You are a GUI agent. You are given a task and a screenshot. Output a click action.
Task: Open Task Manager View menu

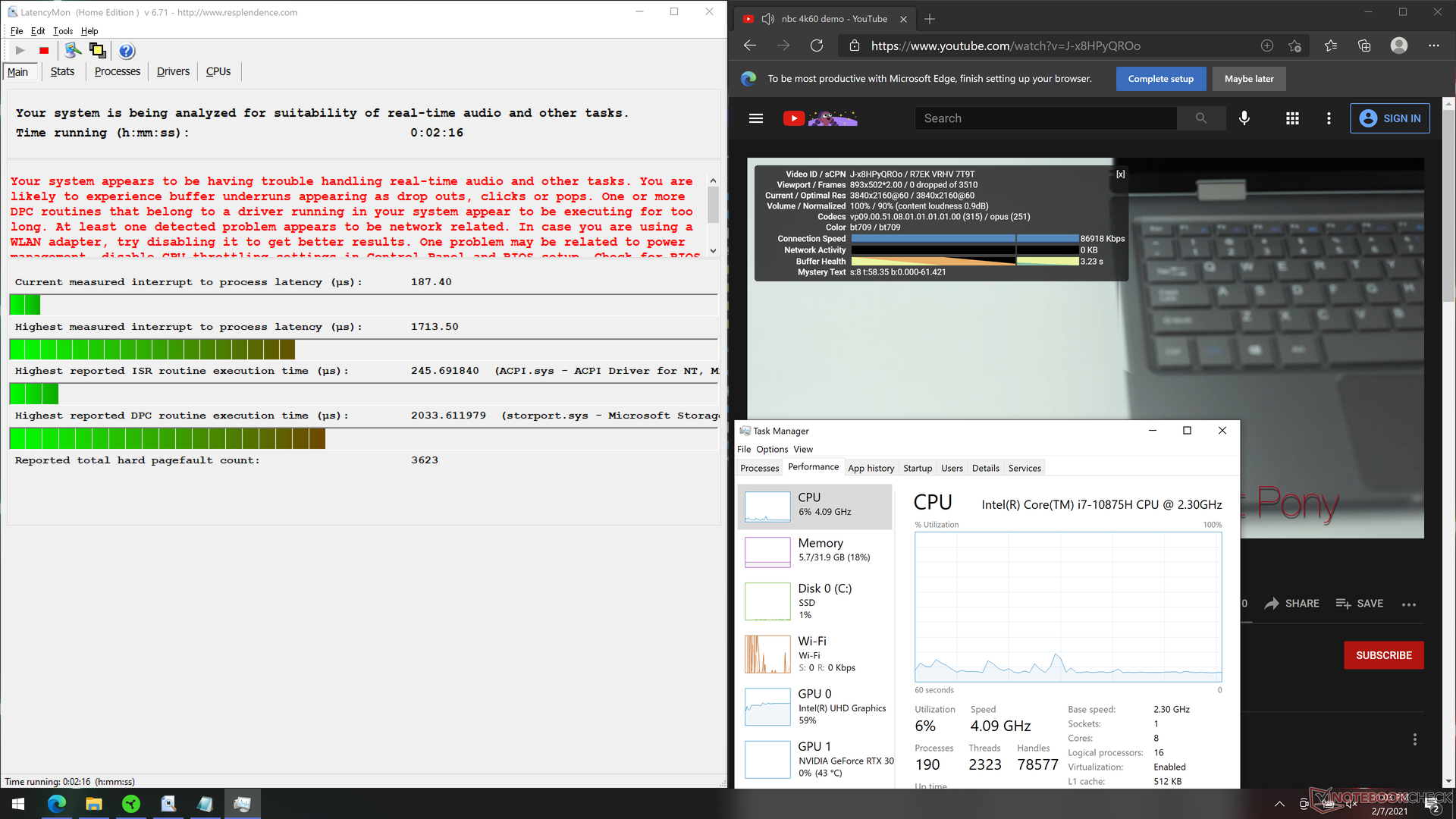[x=803, y=449]
